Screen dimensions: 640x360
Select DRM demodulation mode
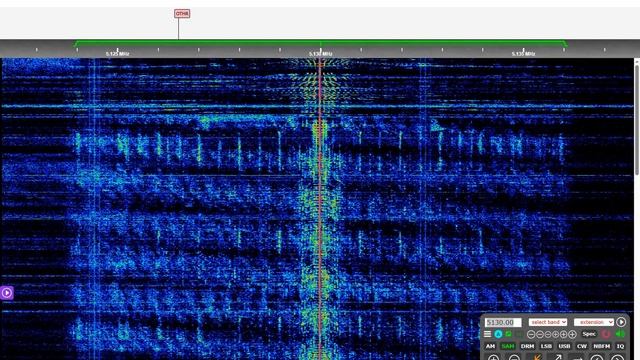tap(527, 346)
